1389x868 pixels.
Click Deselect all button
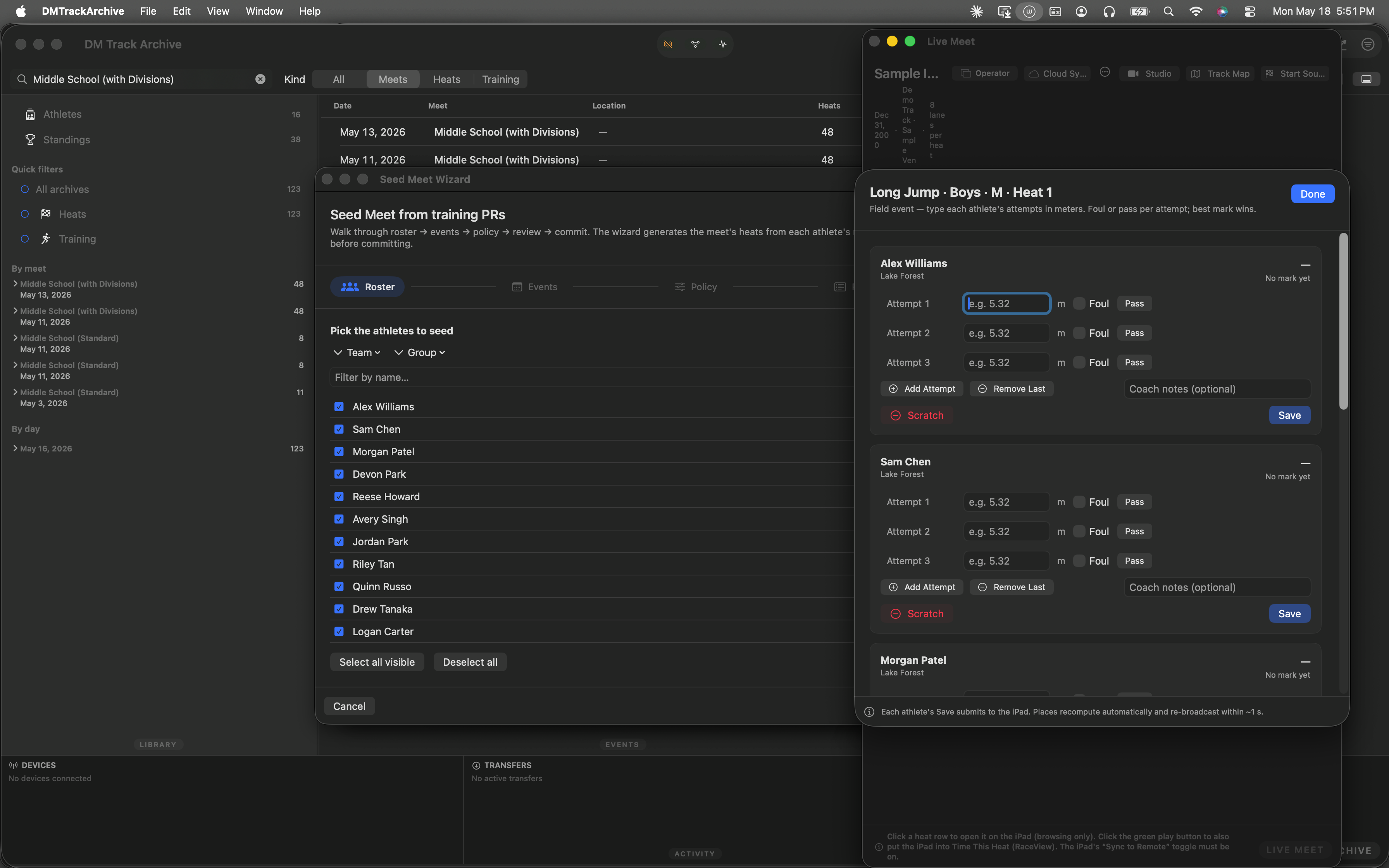(x=470, y=662)
